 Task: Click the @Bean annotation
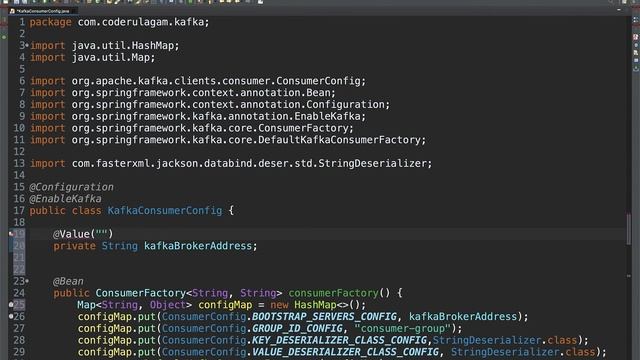(x=68, y=281)
